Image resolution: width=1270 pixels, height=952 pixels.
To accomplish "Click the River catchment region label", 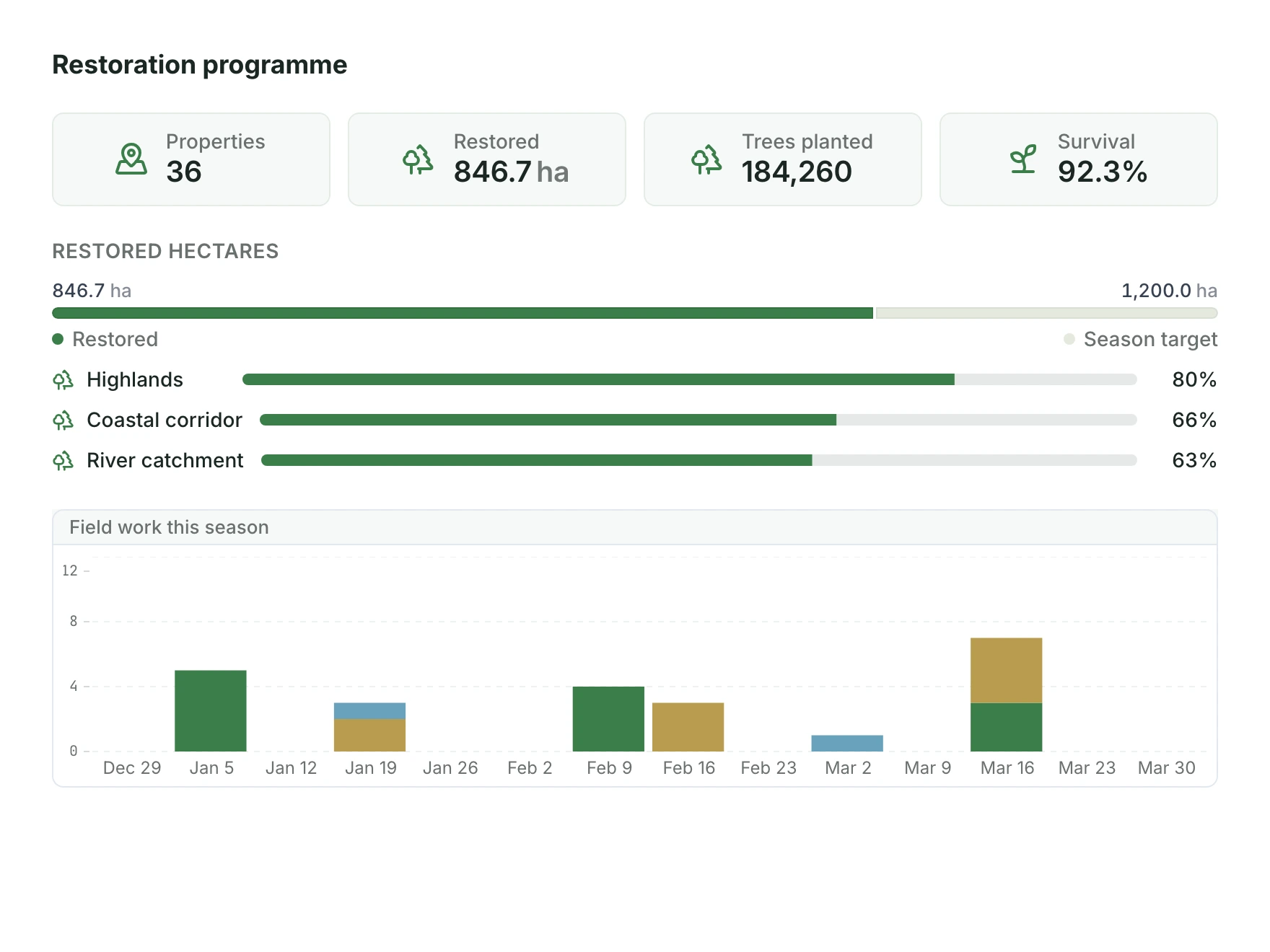I will pyautogui.click(x=165, y=461).
